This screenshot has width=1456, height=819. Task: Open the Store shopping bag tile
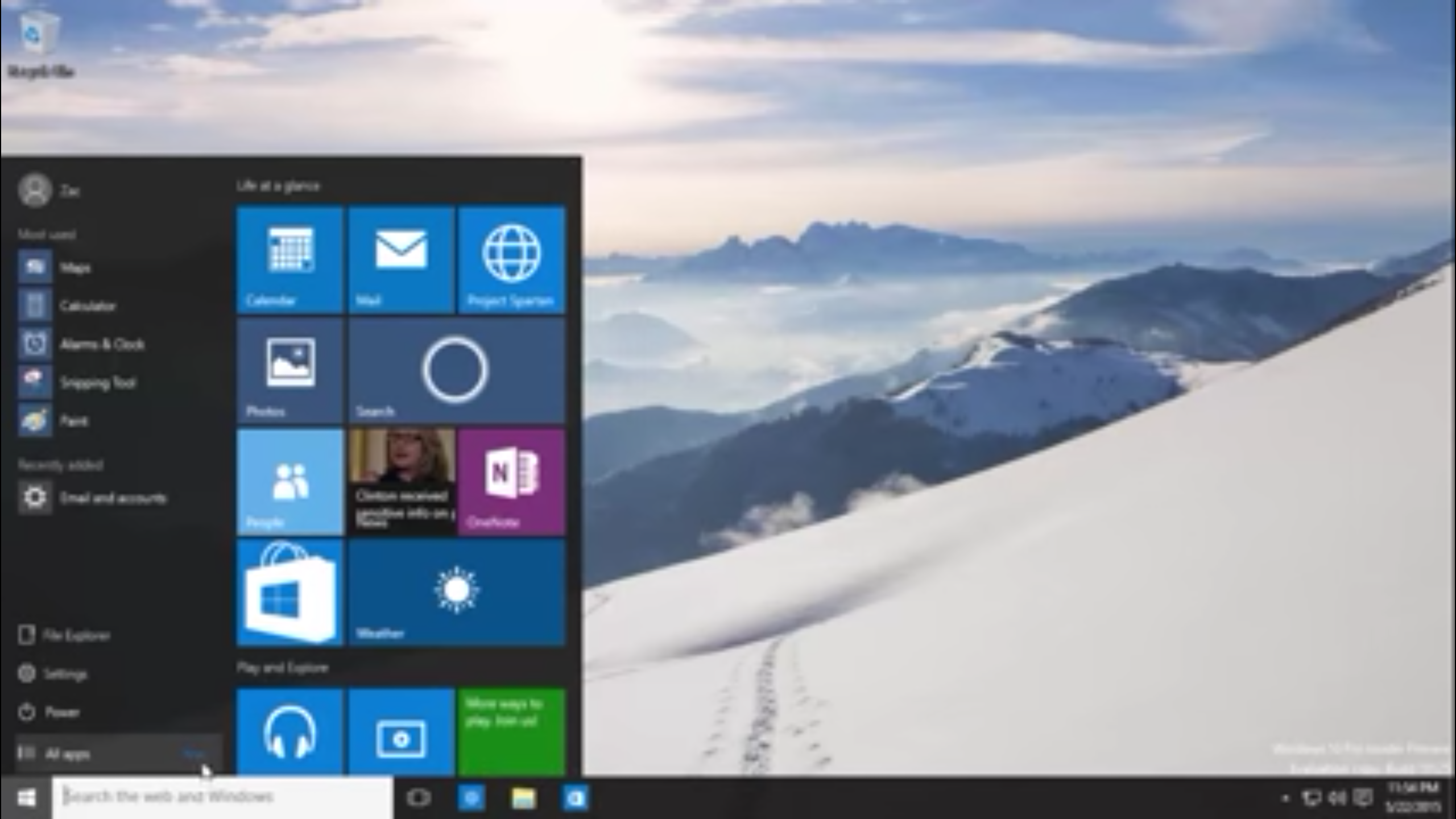(289, 593)
